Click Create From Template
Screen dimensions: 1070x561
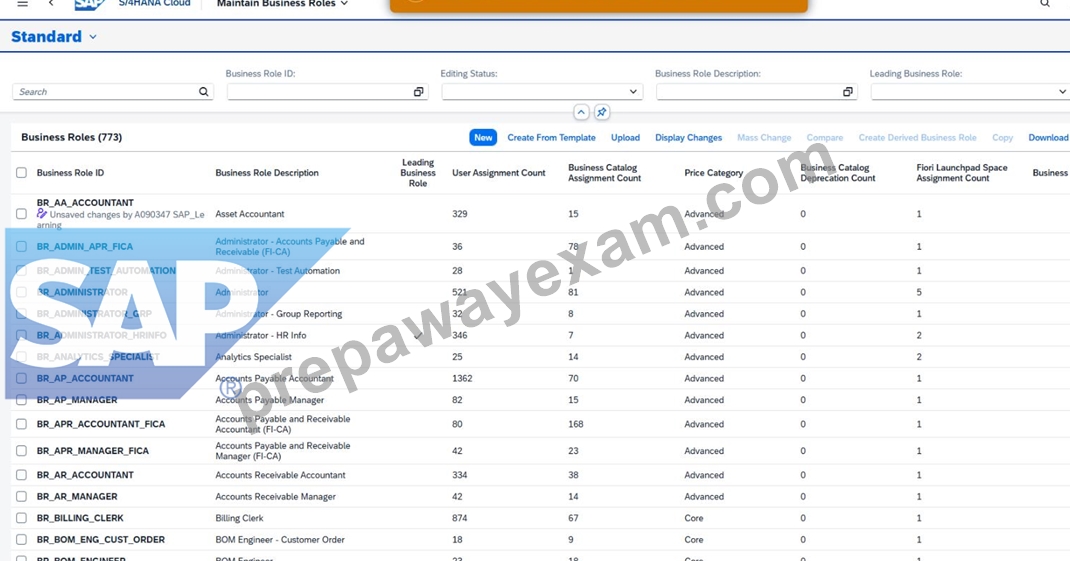551,137
